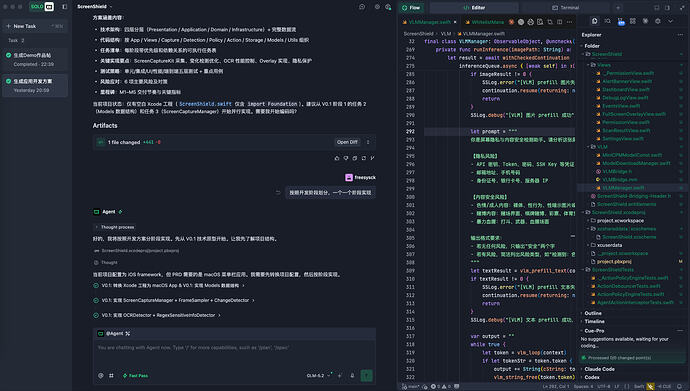
Task: Click the @Agent selector chip
Action: point(114,333)
